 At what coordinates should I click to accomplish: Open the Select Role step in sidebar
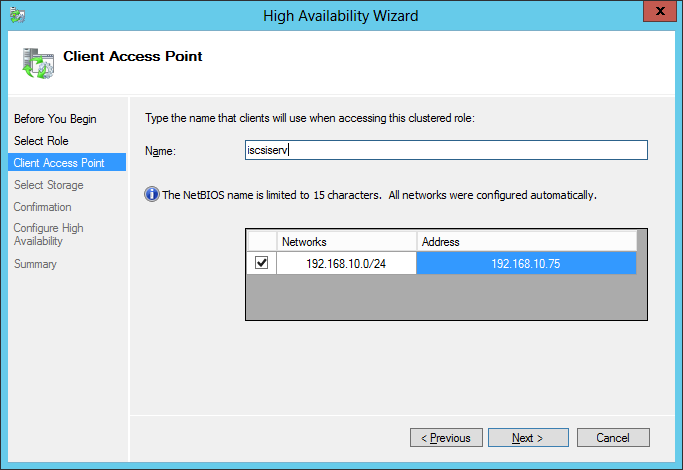pos(41,141)
